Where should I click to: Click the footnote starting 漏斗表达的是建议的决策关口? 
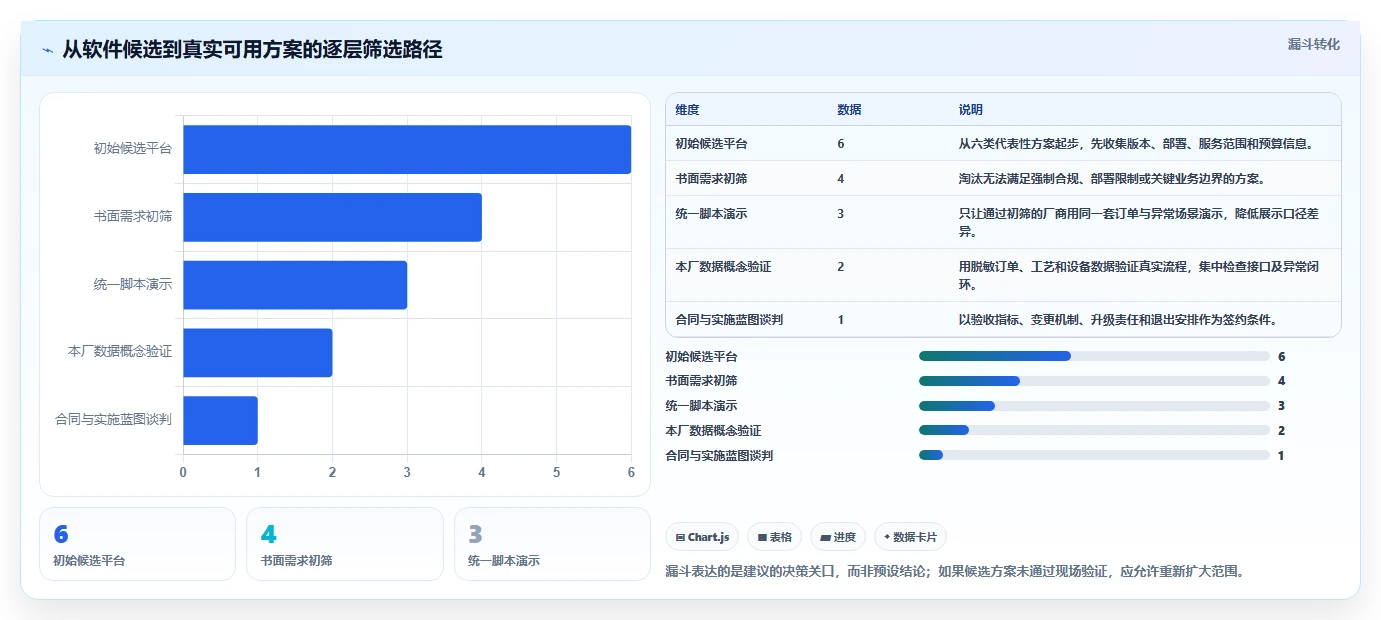tap(955, 572)
